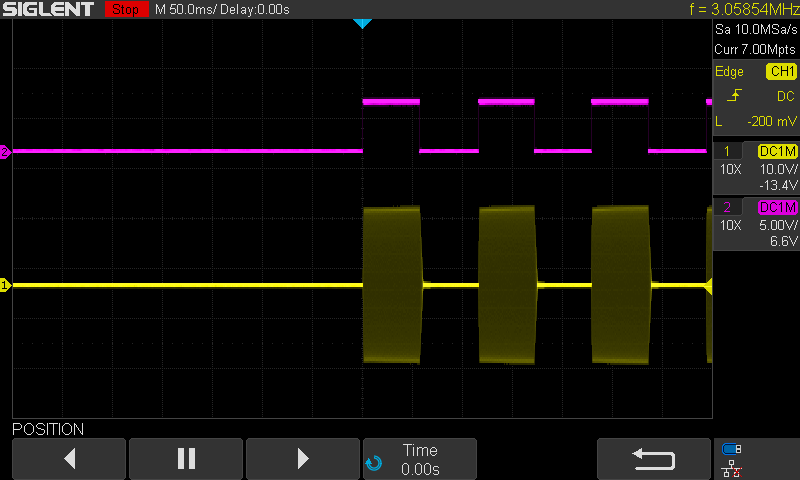Screen dimensions: 800x480
Task: Click the red Stop run status indicator
Action: [126, 9]
